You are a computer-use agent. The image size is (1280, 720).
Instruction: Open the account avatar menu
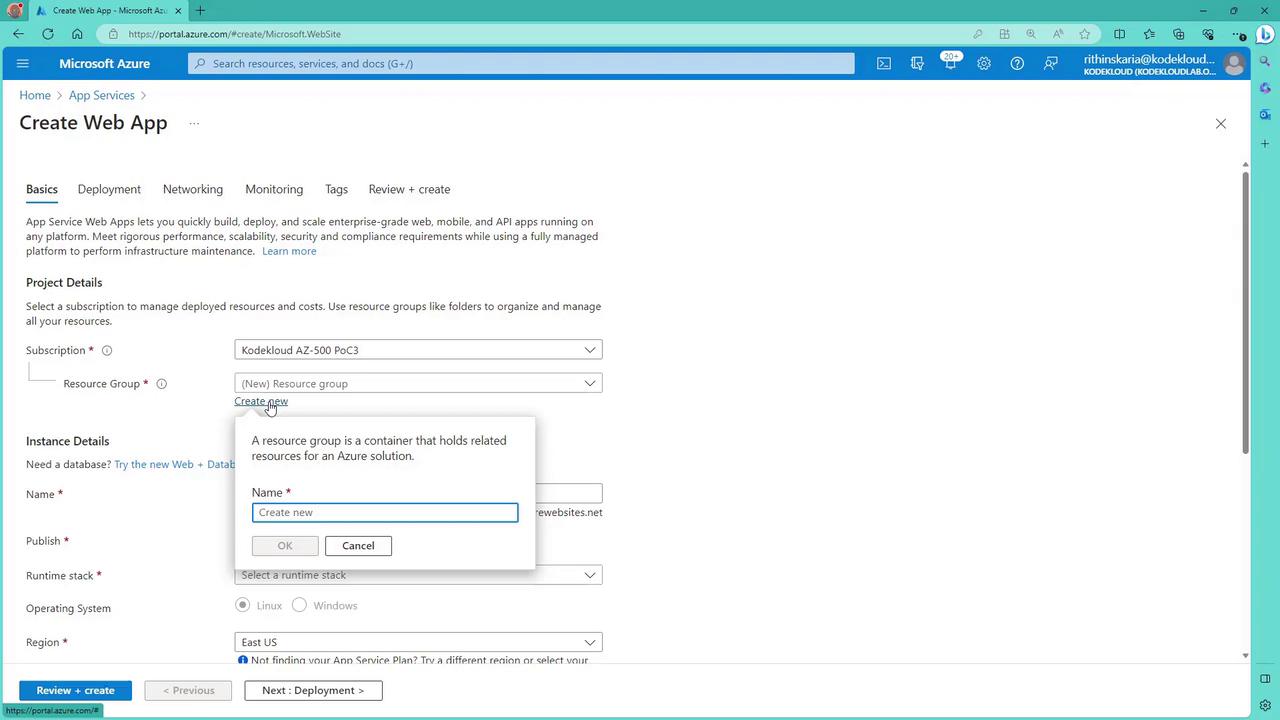(1234, 64)
